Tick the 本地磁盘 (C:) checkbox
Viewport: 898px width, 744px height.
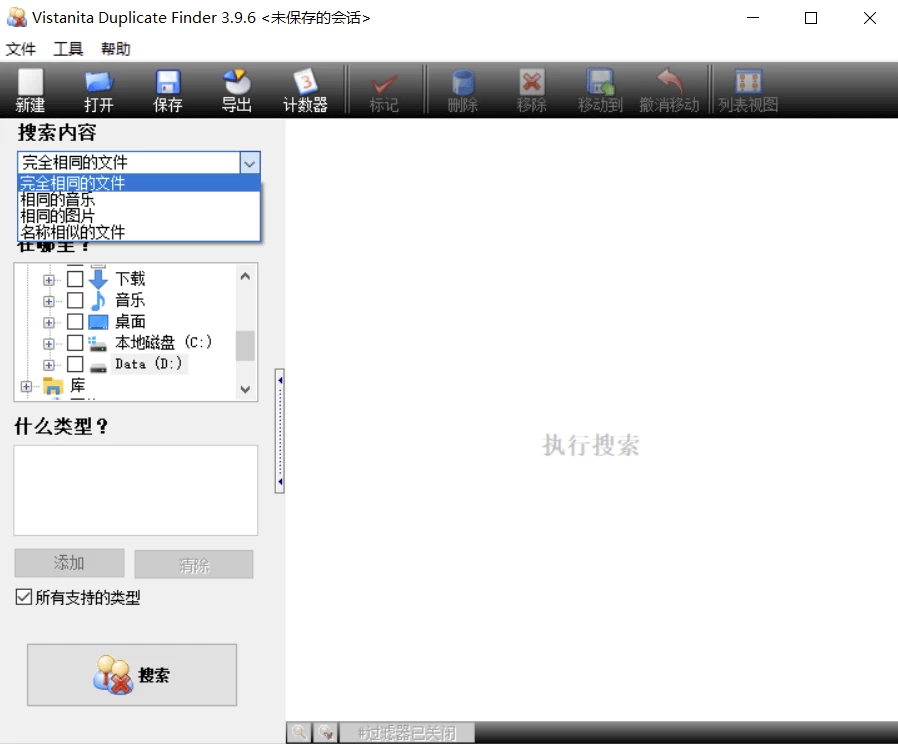click(75, 343)
